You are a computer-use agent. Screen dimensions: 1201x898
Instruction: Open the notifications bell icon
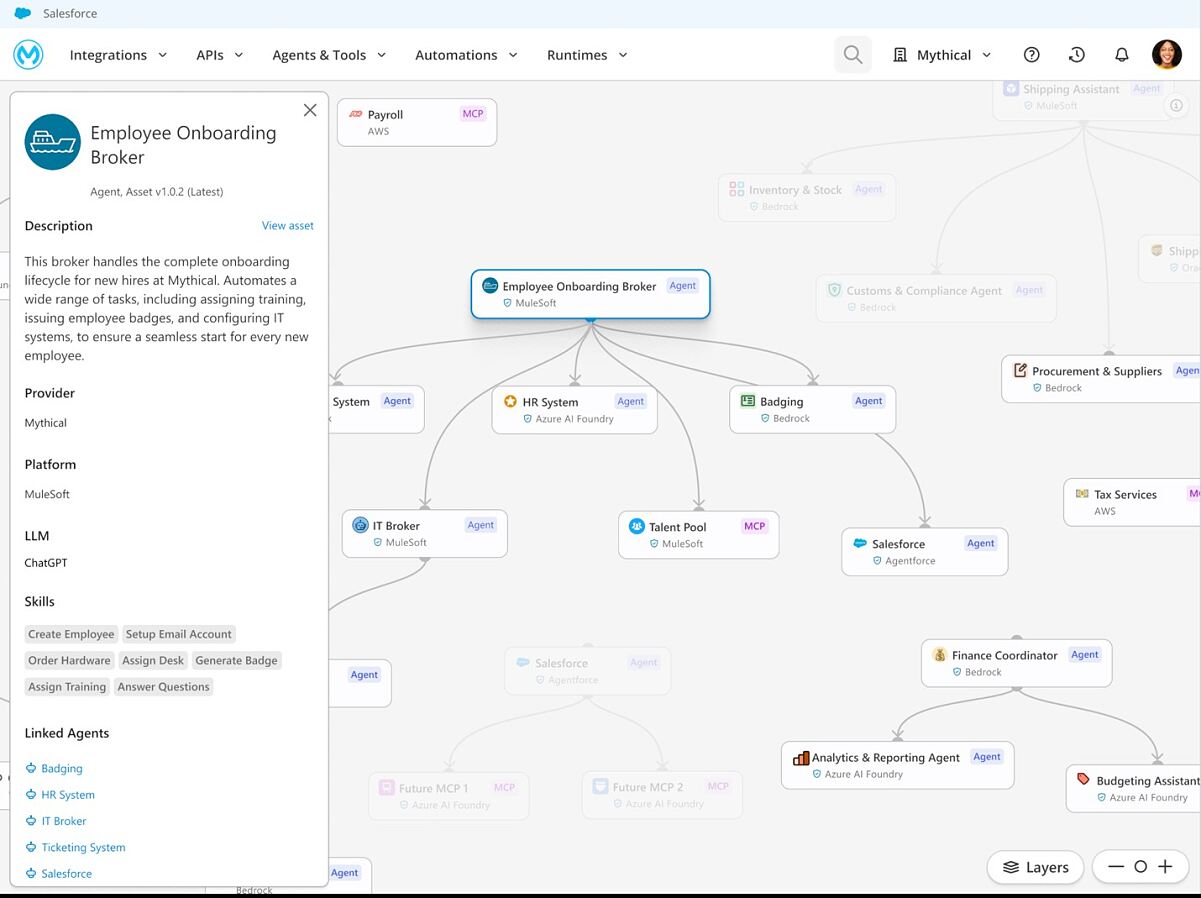click(1122, 55)
